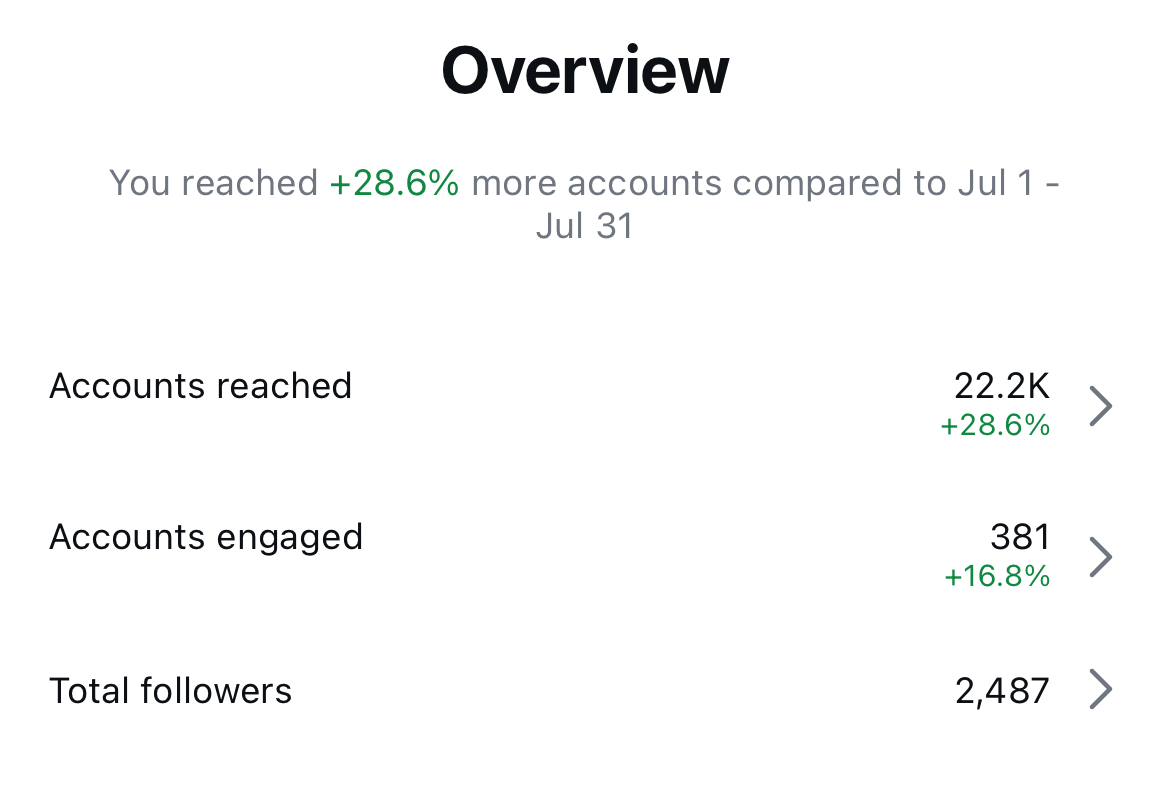Click the Overview heading
Viewport: 1170px width, 806px height.
585,71
